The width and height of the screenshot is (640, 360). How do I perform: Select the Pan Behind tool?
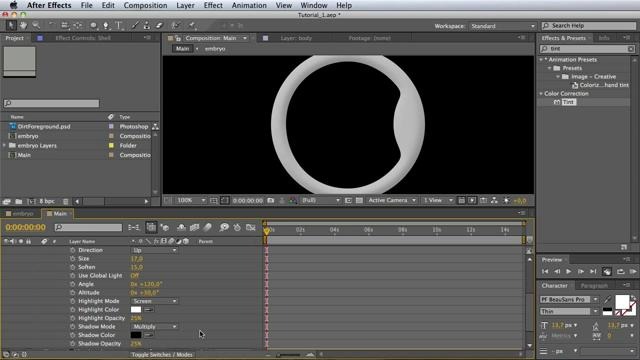(78, 25)
